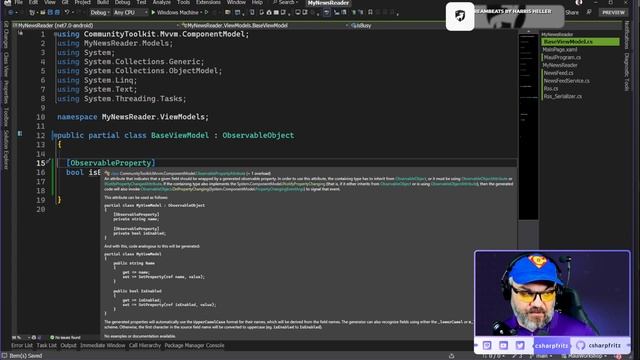Open the Solution Explorer side tab
640x360 pixels.
[6, 149]
